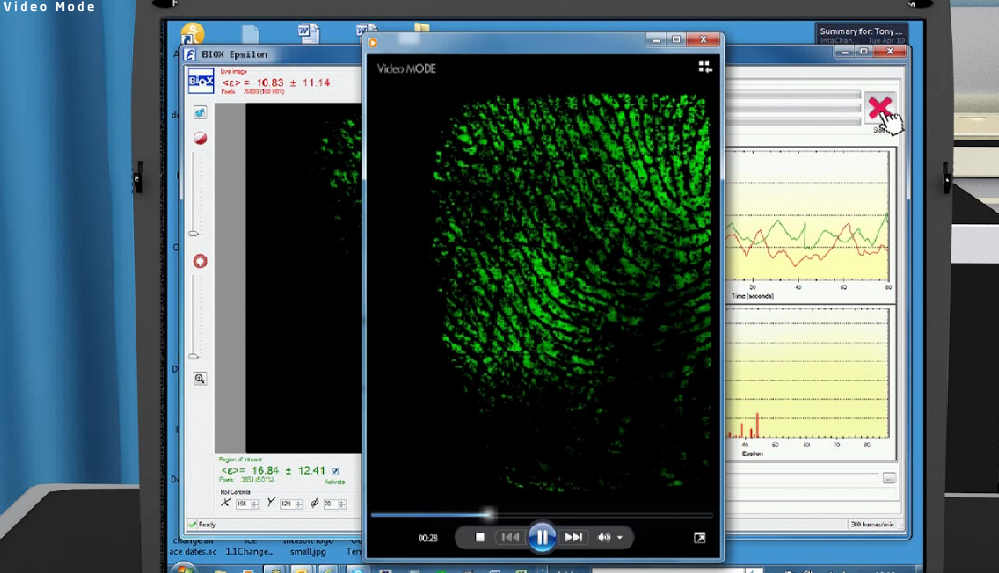Click the video seek bar handle
Screen dimensions: 999x573
489,514
